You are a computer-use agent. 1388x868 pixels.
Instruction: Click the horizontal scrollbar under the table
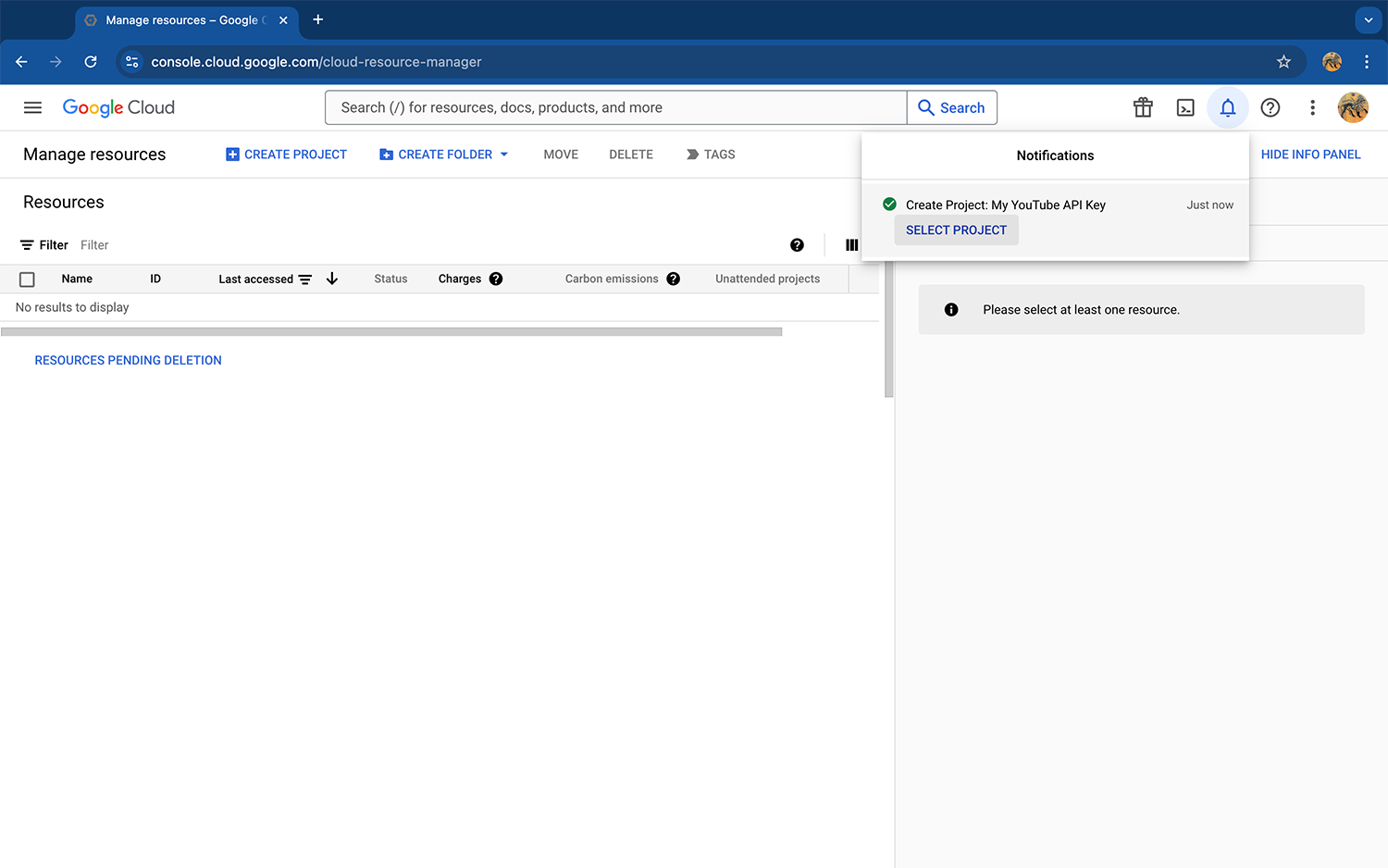pyautogui.click(x=391, y=331)
